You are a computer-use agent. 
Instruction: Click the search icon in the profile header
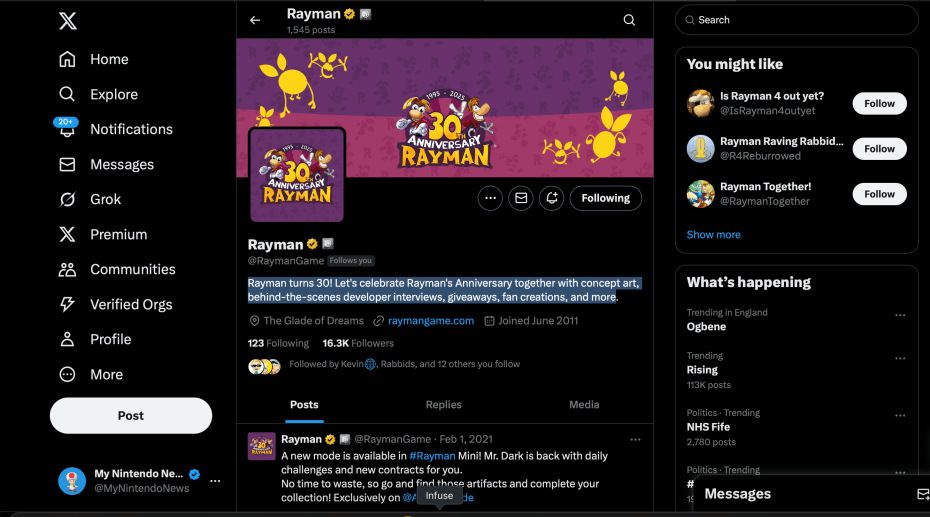coord(629,20)
